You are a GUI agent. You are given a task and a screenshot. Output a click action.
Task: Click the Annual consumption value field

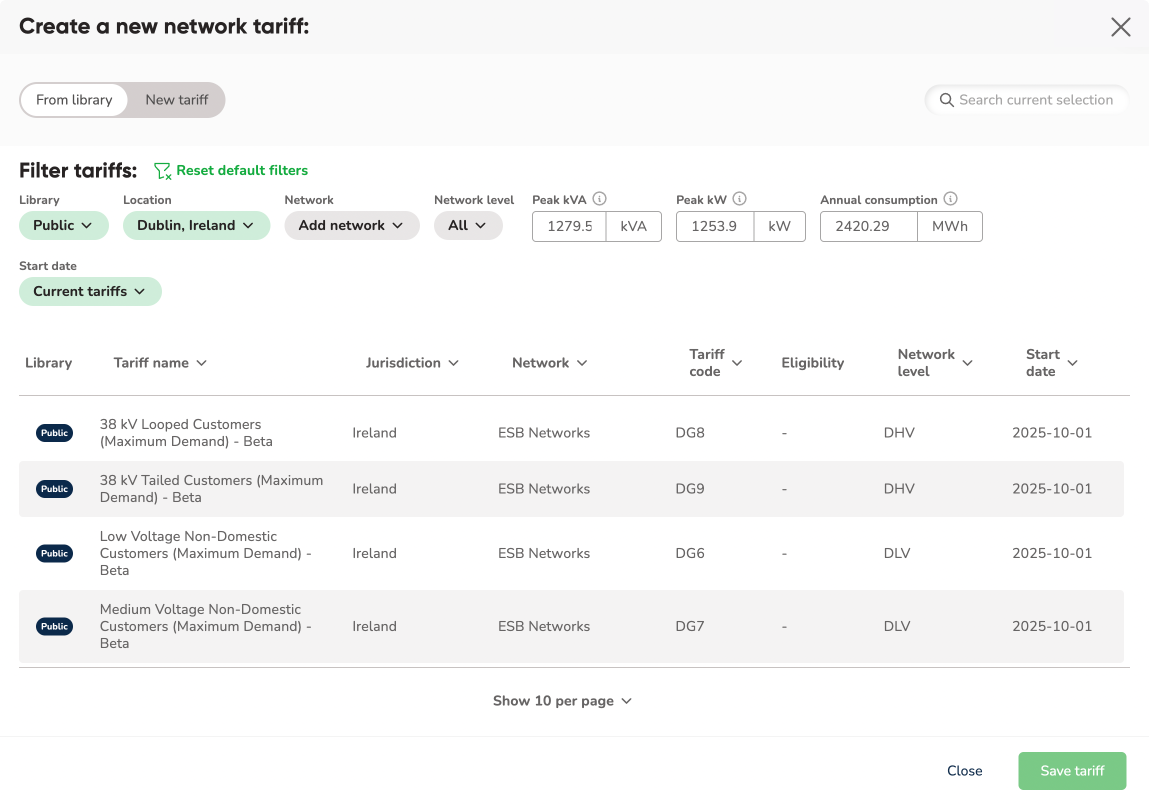(x=868, y=226)
